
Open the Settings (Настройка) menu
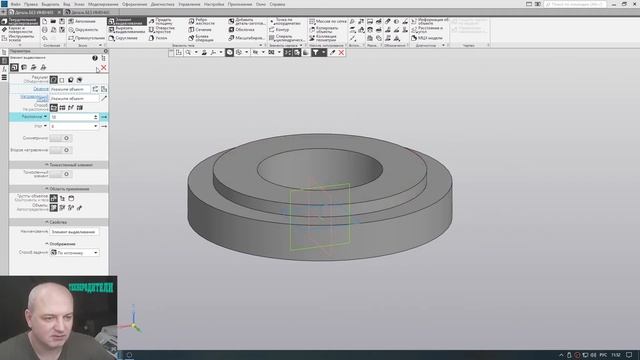coord(214,4)
